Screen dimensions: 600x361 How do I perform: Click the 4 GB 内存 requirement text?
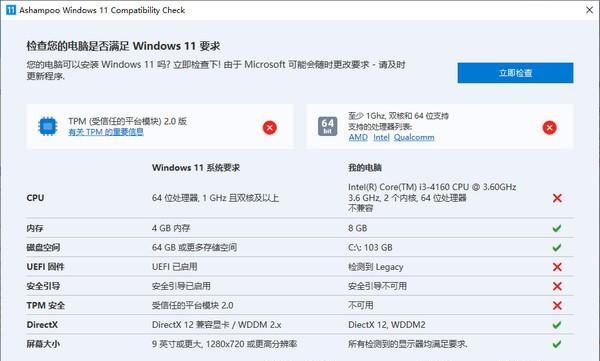(x=171, y=228)
